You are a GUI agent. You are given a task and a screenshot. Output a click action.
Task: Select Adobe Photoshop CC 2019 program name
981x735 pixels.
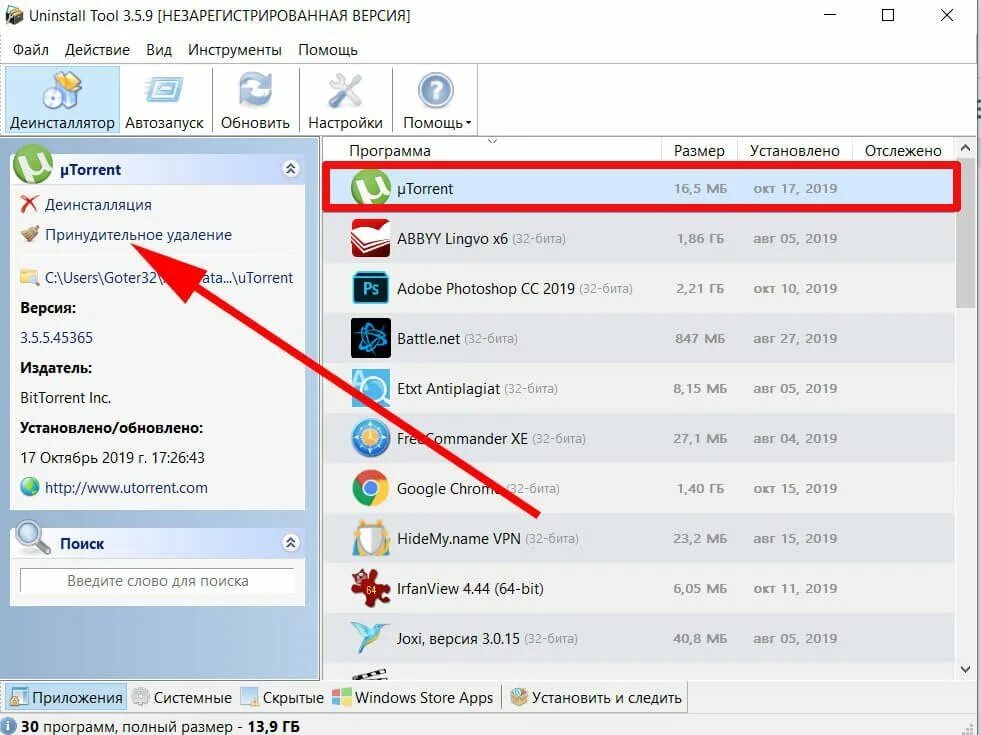(485, 288)
